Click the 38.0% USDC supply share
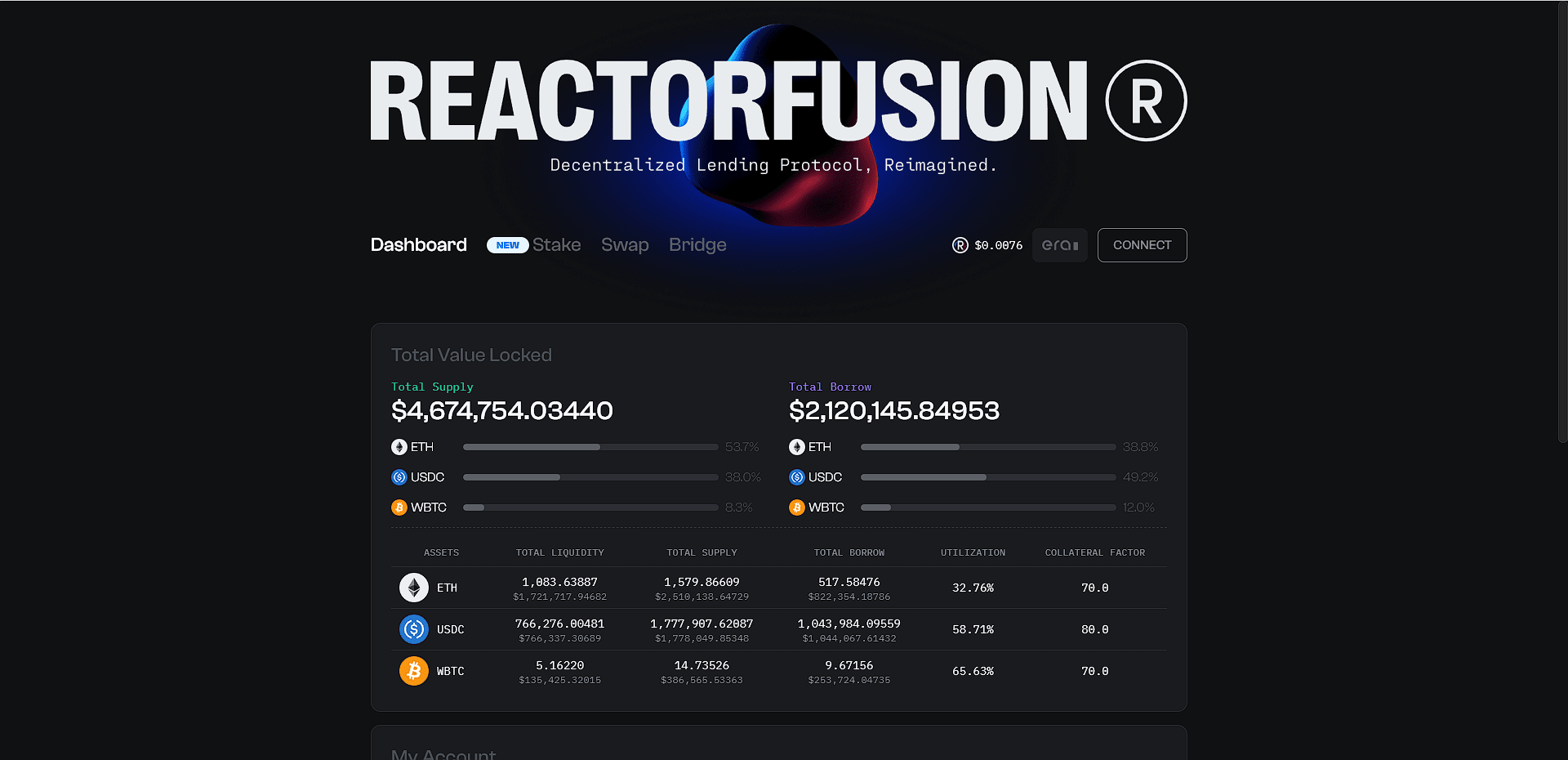Viewport: 1568px width, 760px height. coord(743,477)
